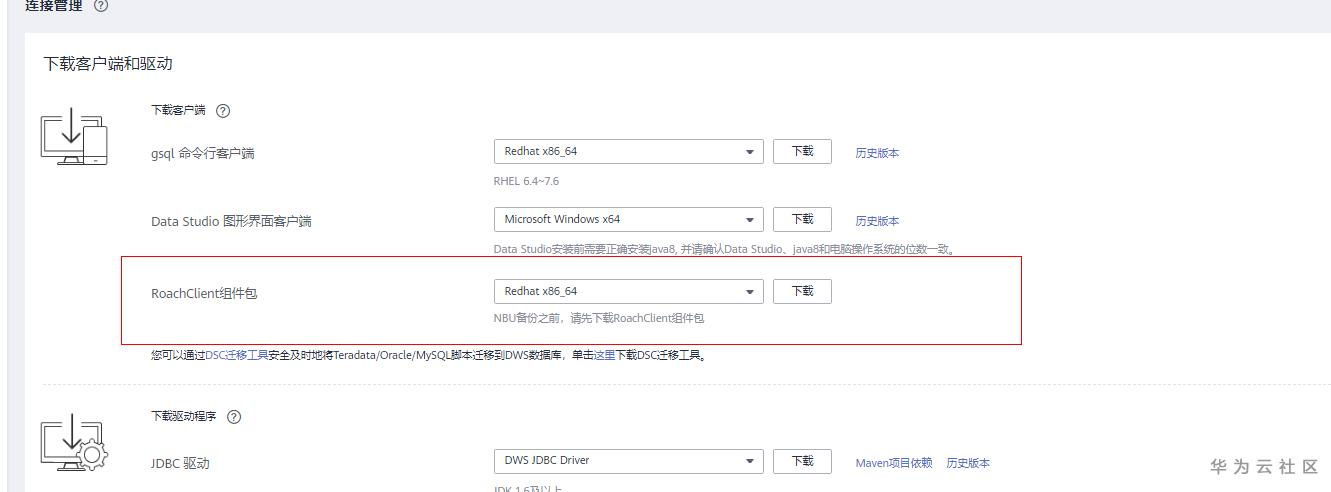Open 历史版本 link for Data Studio
1331x492 pixels.
coord(877,221)
